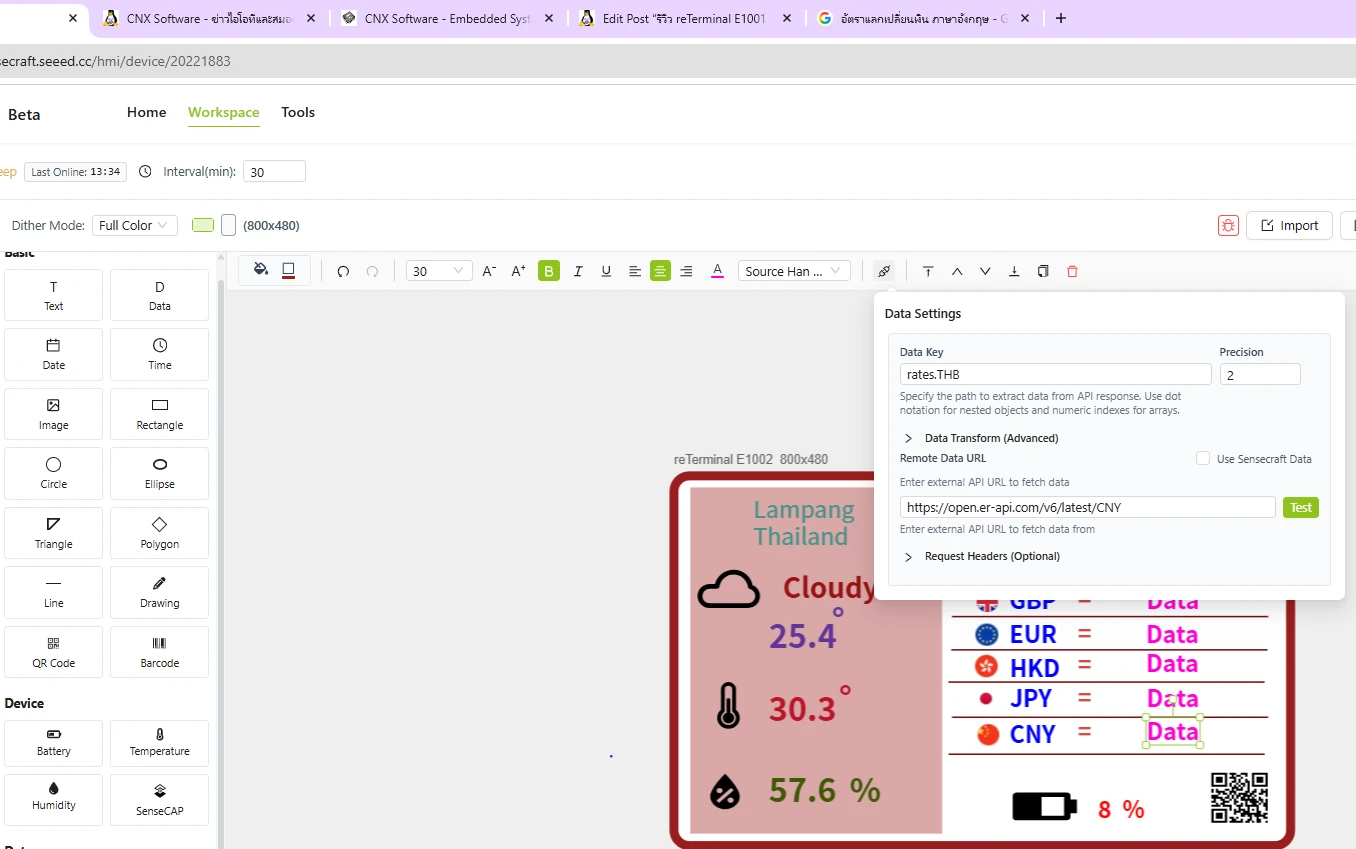Insert the Humidity device widget

(54, 796)
